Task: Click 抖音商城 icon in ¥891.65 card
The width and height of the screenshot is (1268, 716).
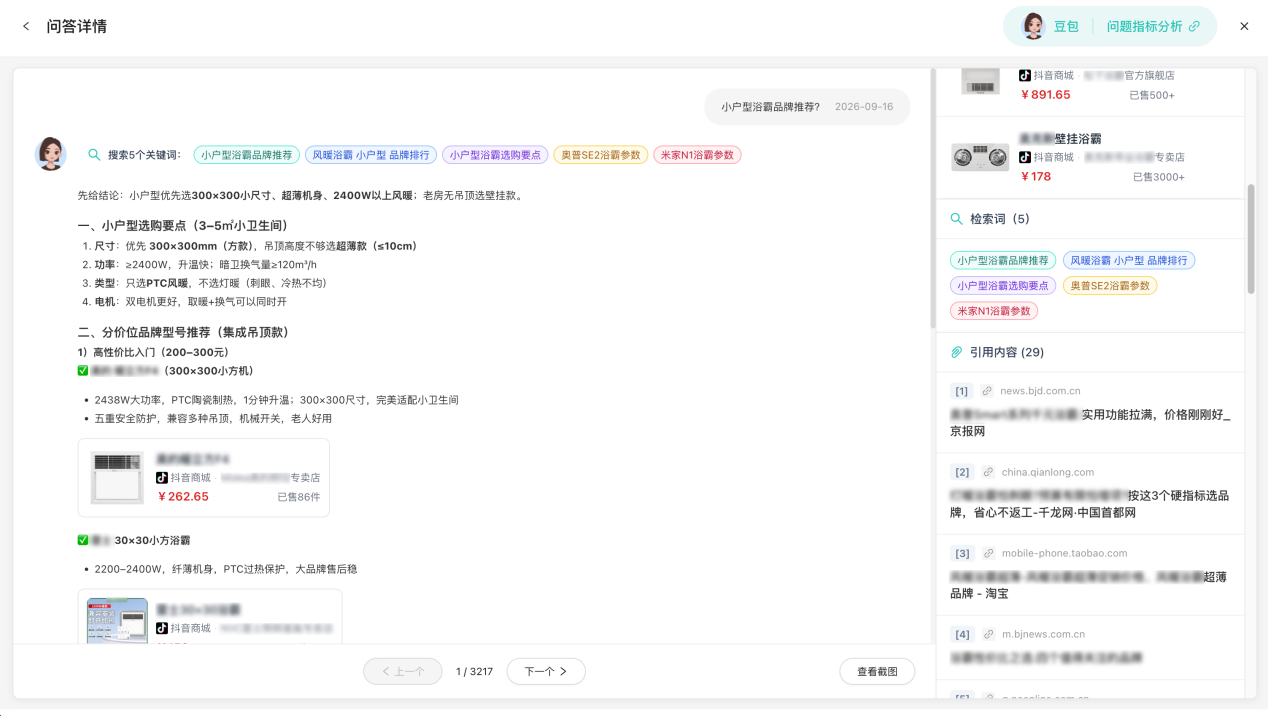Action: (1025, 76)
